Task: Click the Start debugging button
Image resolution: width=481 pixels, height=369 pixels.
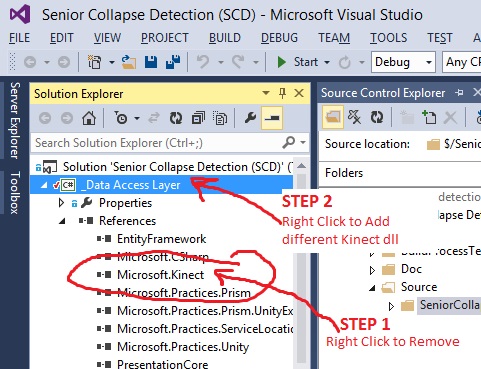Action: pos(298,62)
